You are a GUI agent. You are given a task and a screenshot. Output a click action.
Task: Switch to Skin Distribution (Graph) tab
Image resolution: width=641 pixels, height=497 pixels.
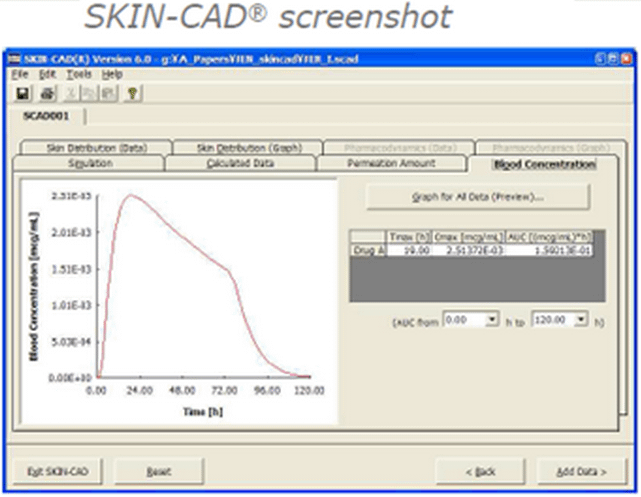point(249,148)
